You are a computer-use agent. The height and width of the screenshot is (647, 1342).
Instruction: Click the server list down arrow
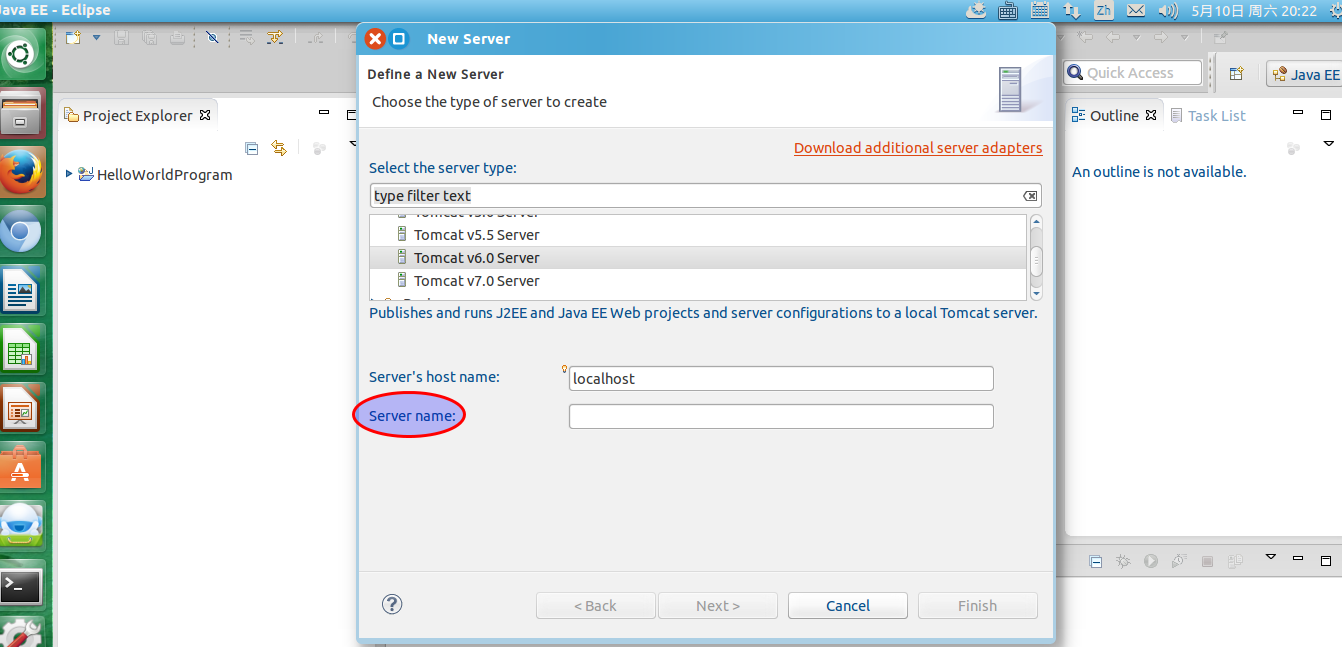click(1036, 293)
